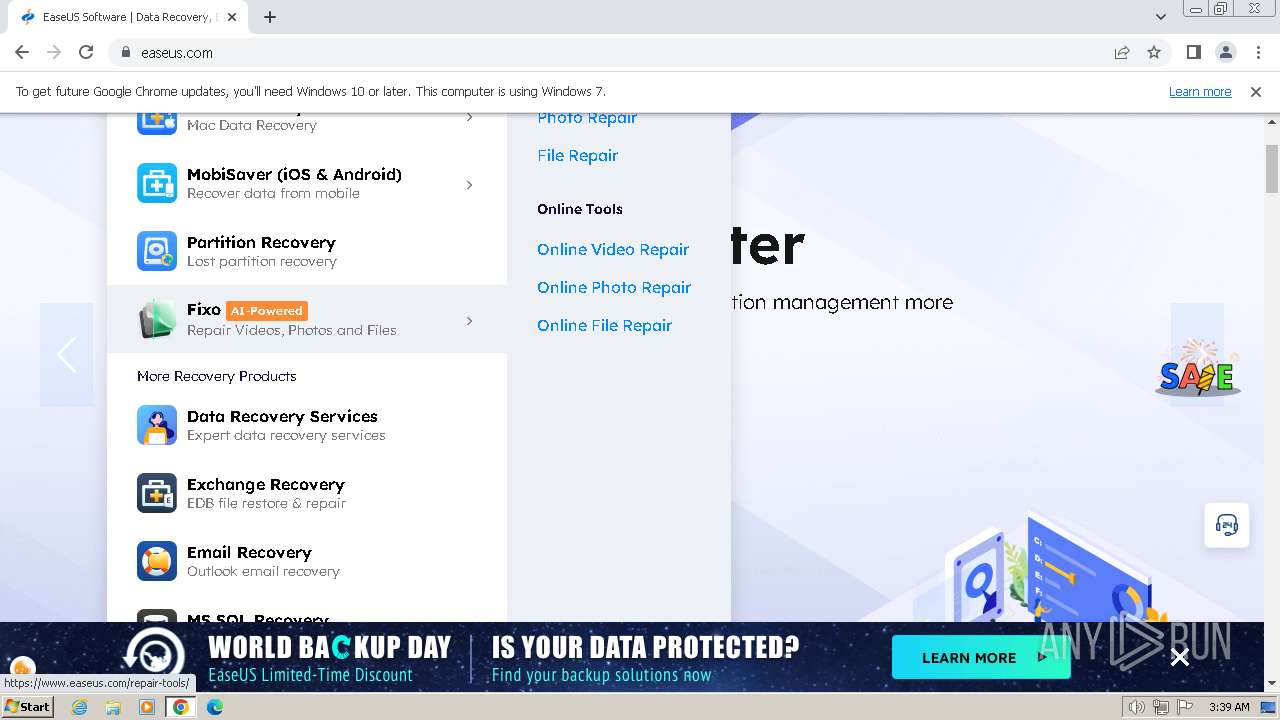Open Windows Explorer folder from taskbar
The image size is (1280, 720).
[113, 707]
